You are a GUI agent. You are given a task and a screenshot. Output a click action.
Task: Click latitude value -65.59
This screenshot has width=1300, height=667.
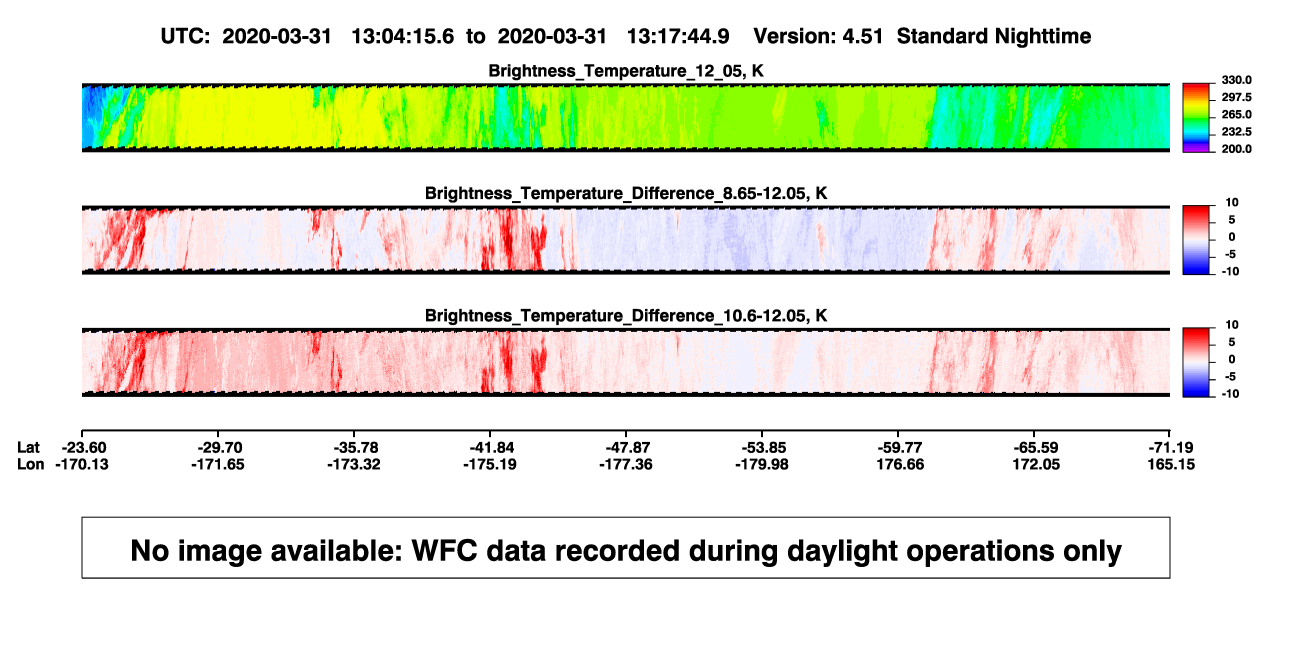click(x=1035, y=447)
